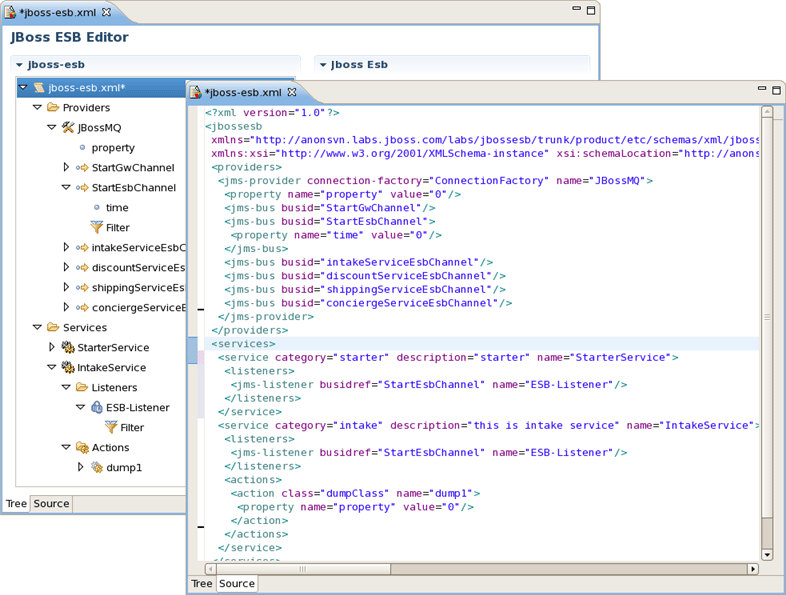Collapse the Jboss Esb section on right
The height and width of the screenshot is (595, 786).
(323, 65)
